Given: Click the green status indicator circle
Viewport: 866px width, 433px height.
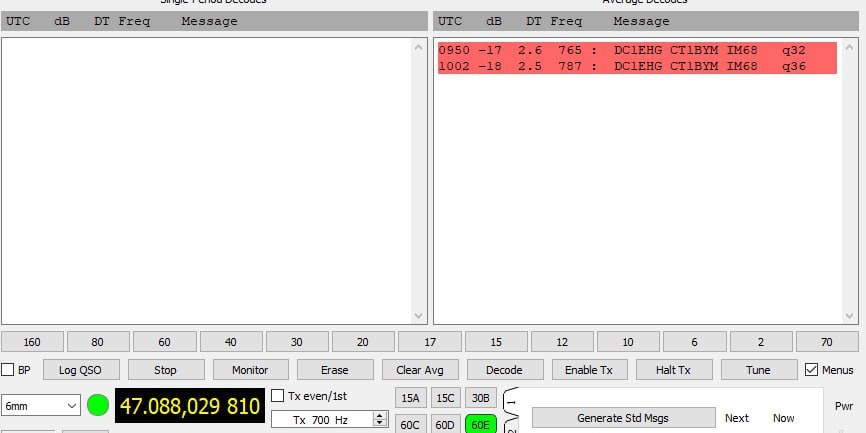Looking at the screenshot, I should pos(98,405).
